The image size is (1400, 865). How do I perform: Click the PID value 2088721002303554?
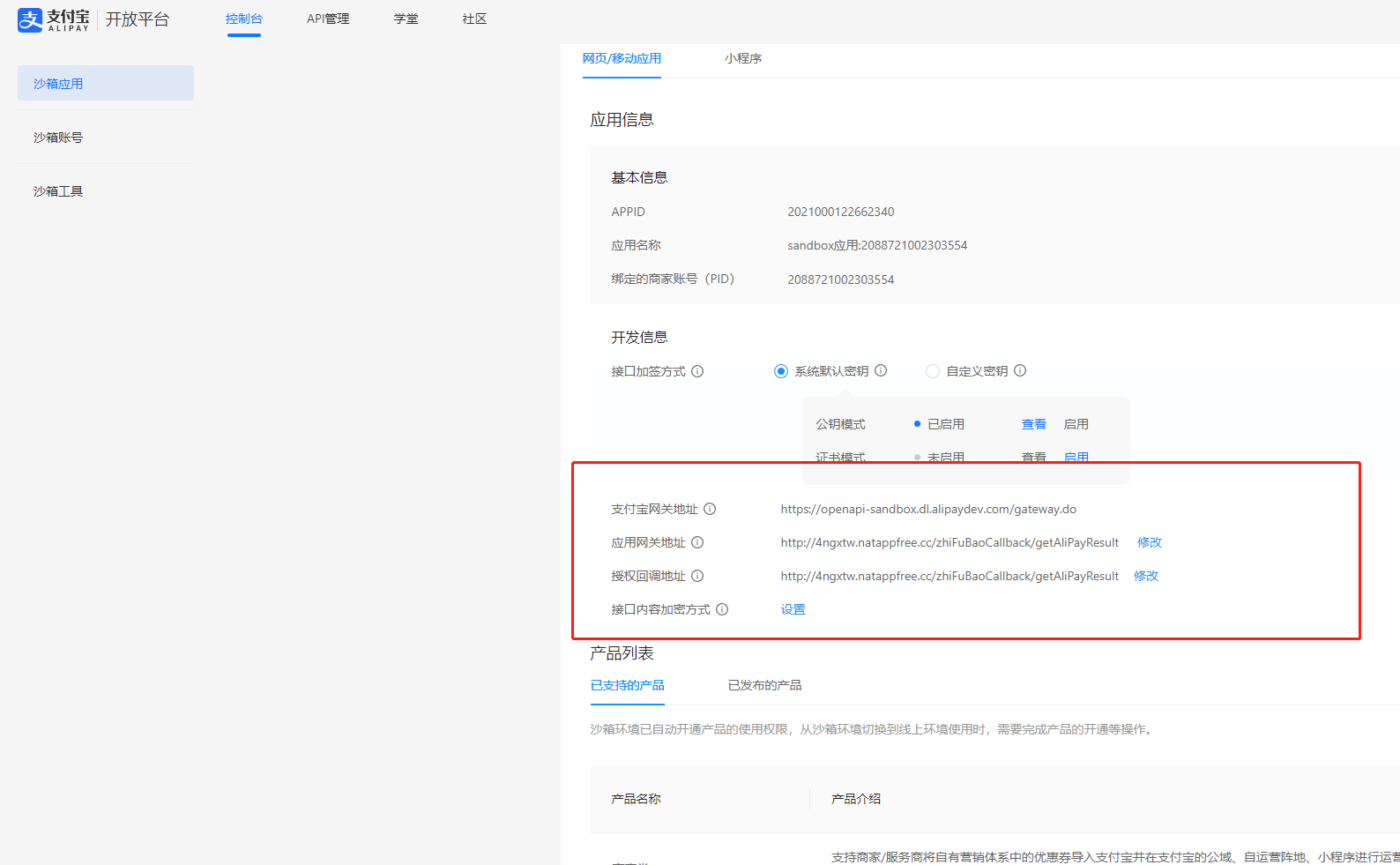(x=841, y=280)
